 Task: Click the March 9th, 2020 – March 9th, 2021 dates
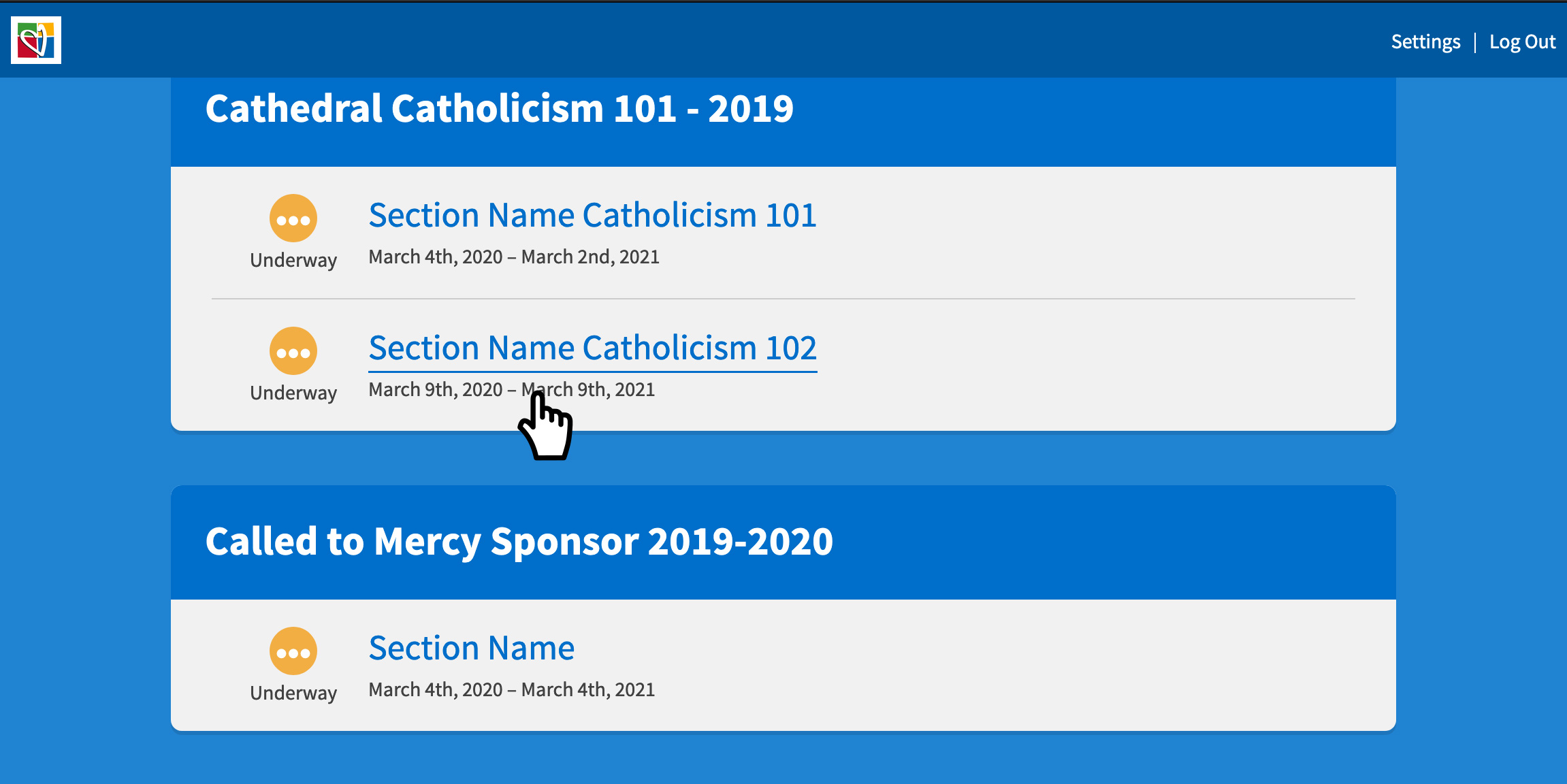(x=512, y=390)
